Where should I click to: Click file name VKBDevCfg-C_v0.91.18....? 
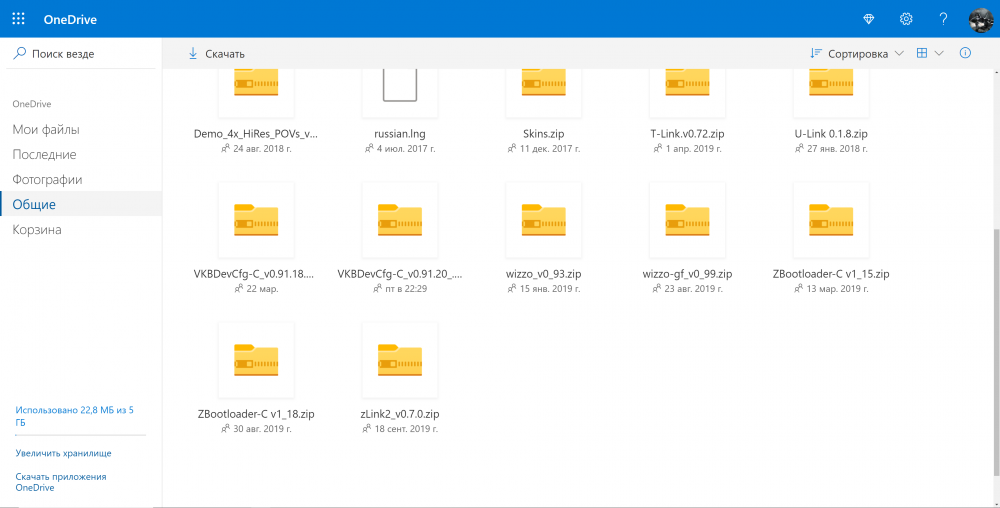(x=256, y=274)
